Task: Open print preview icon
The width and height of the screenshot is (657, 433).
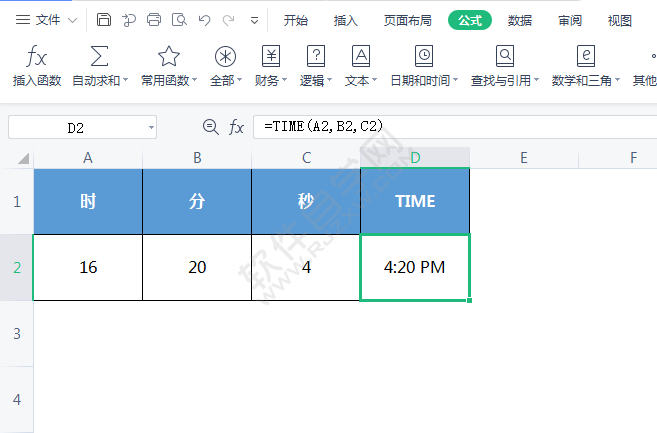Action: [x=179, y=20]
